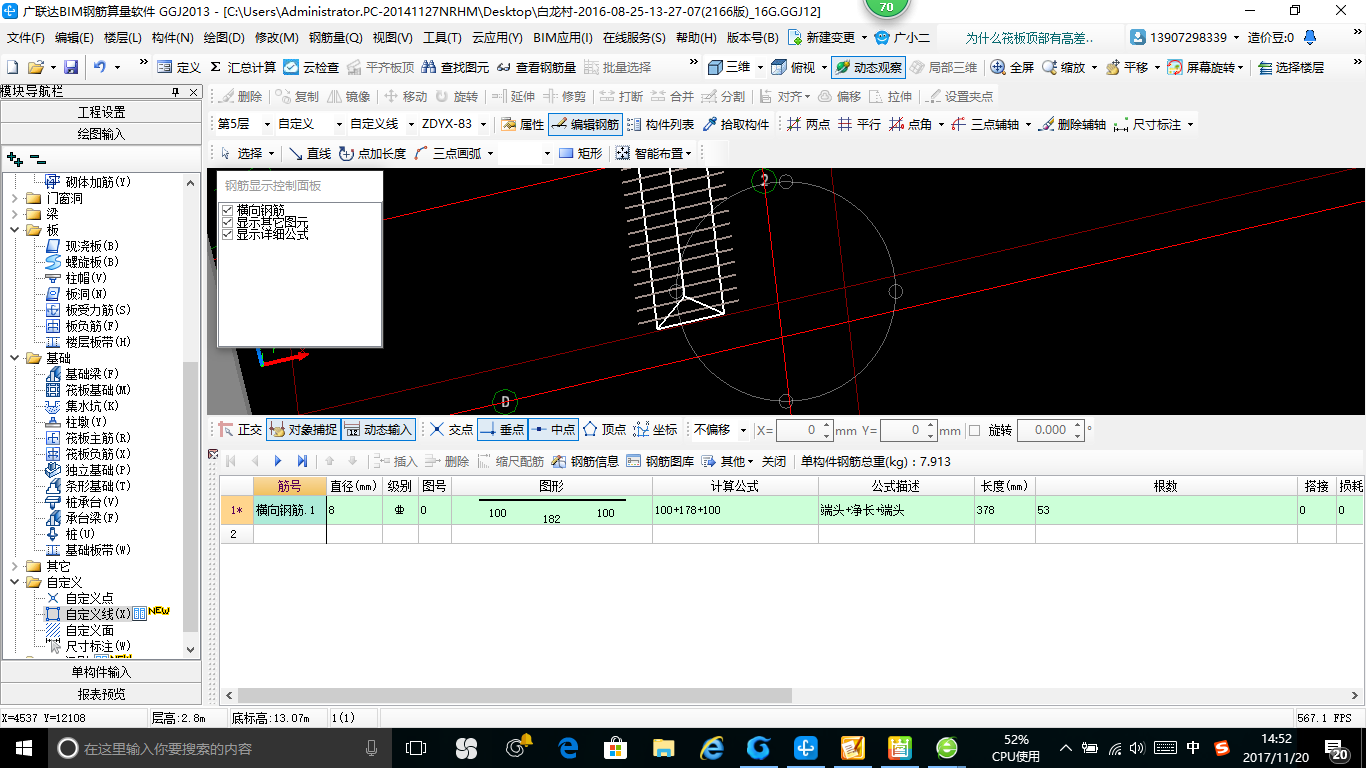This screenshot has height=768, width=1366.
Task: Open File Explorer from taskbar
Action: (664, 747)
